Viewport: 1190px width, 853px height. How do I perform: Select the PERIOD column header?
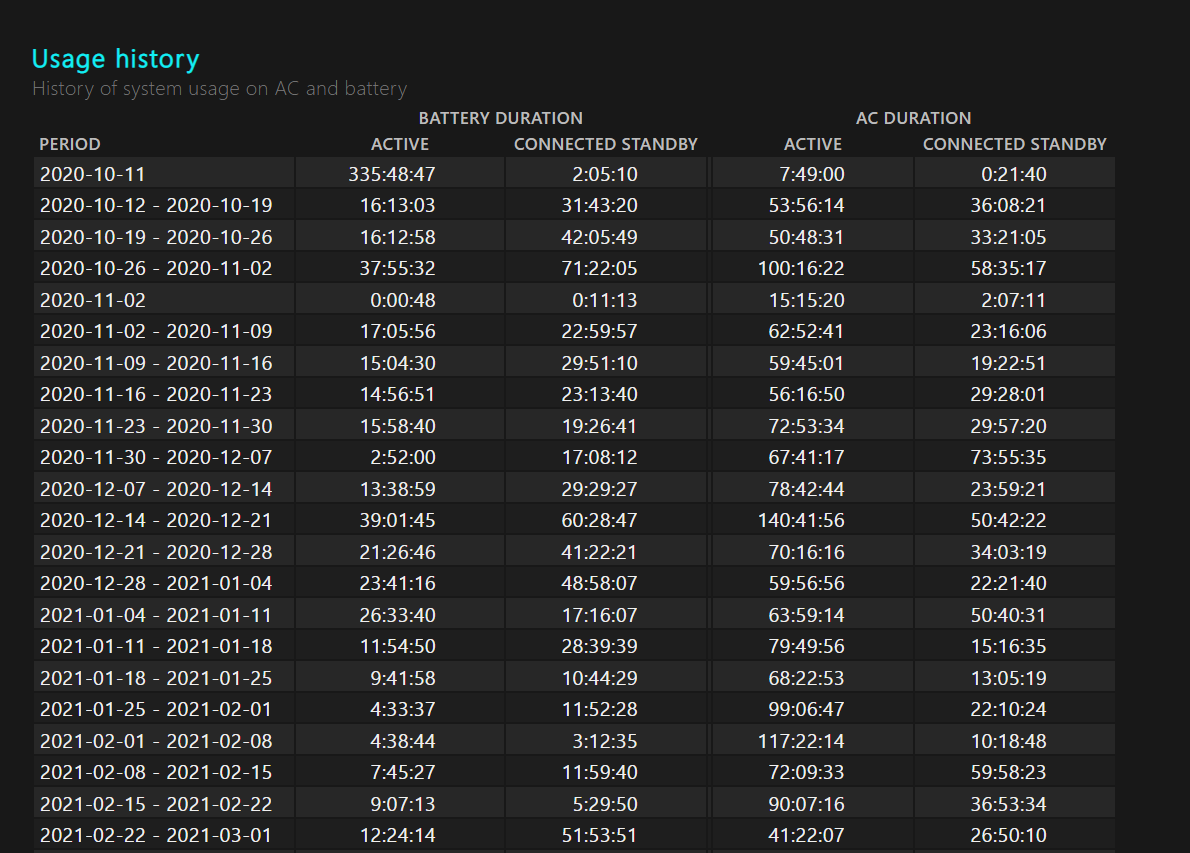click(70, 144)
